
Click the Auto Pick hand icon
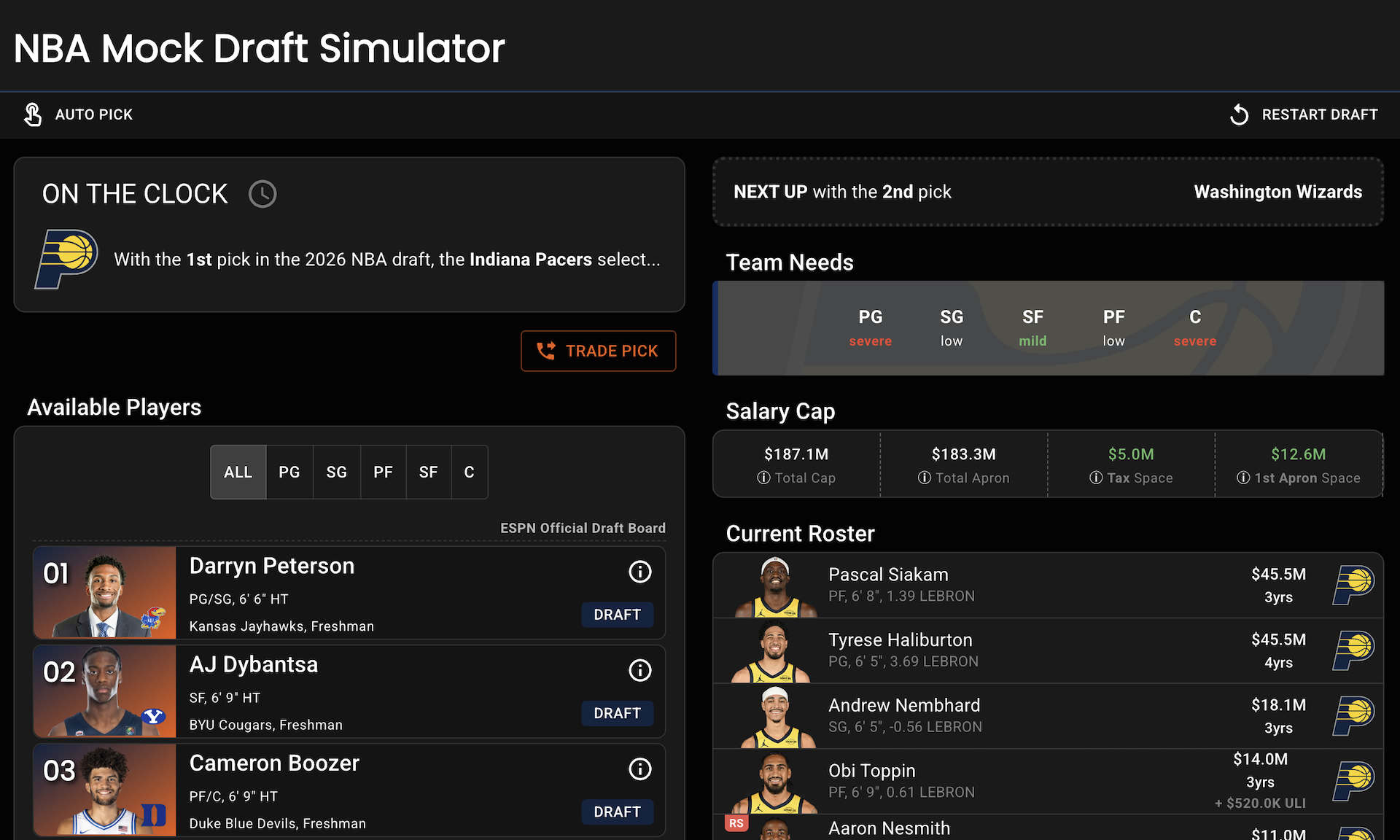[x=33, y=114]
